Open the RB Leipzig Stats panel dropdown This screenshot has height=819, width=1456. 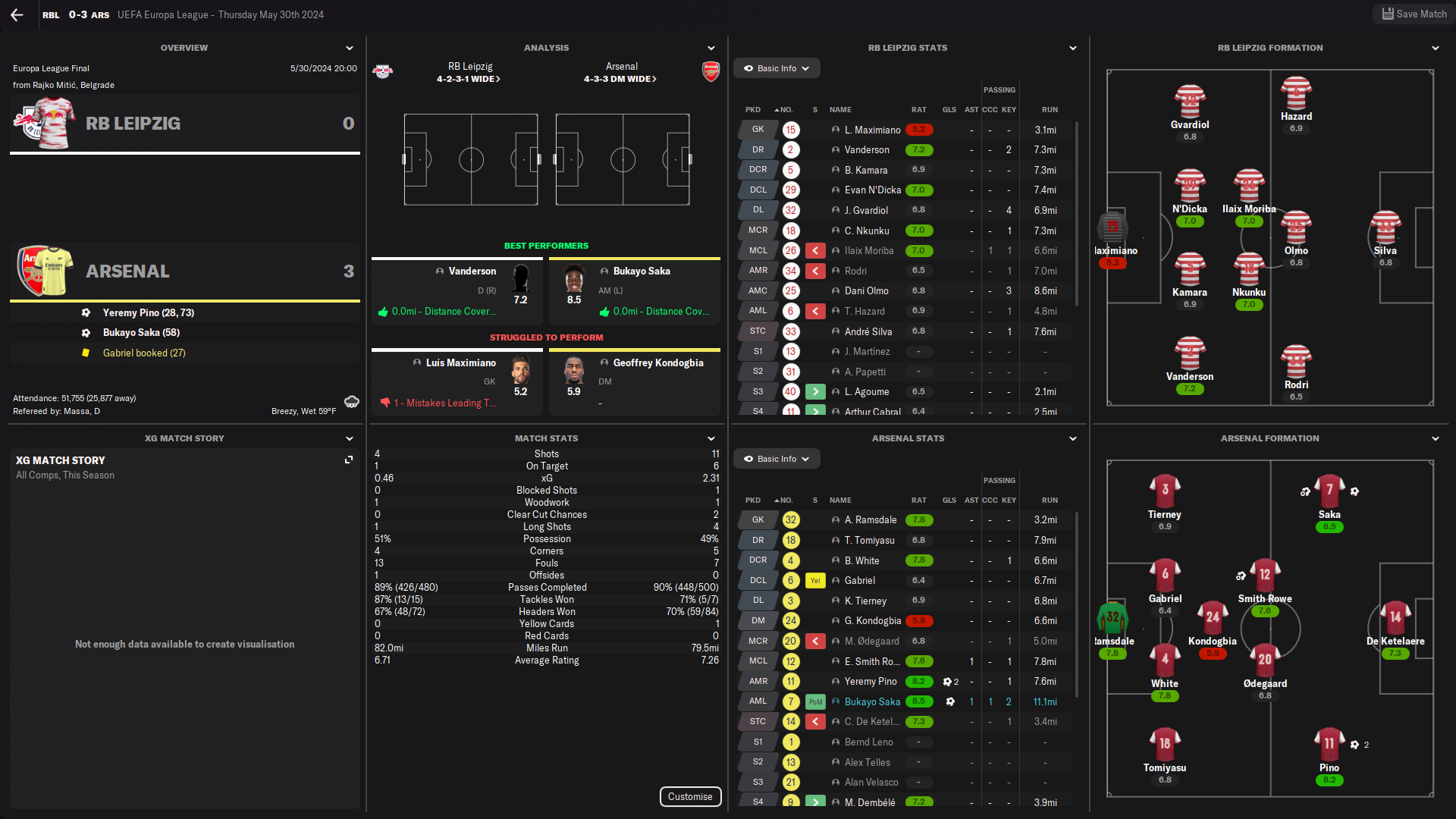pos(1073,48)
